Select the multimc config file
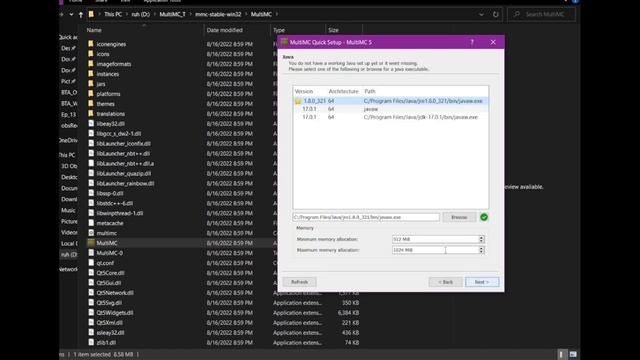The width and height of the screenshot is (640, 360). pyautogui.click(x=107, y=233)
